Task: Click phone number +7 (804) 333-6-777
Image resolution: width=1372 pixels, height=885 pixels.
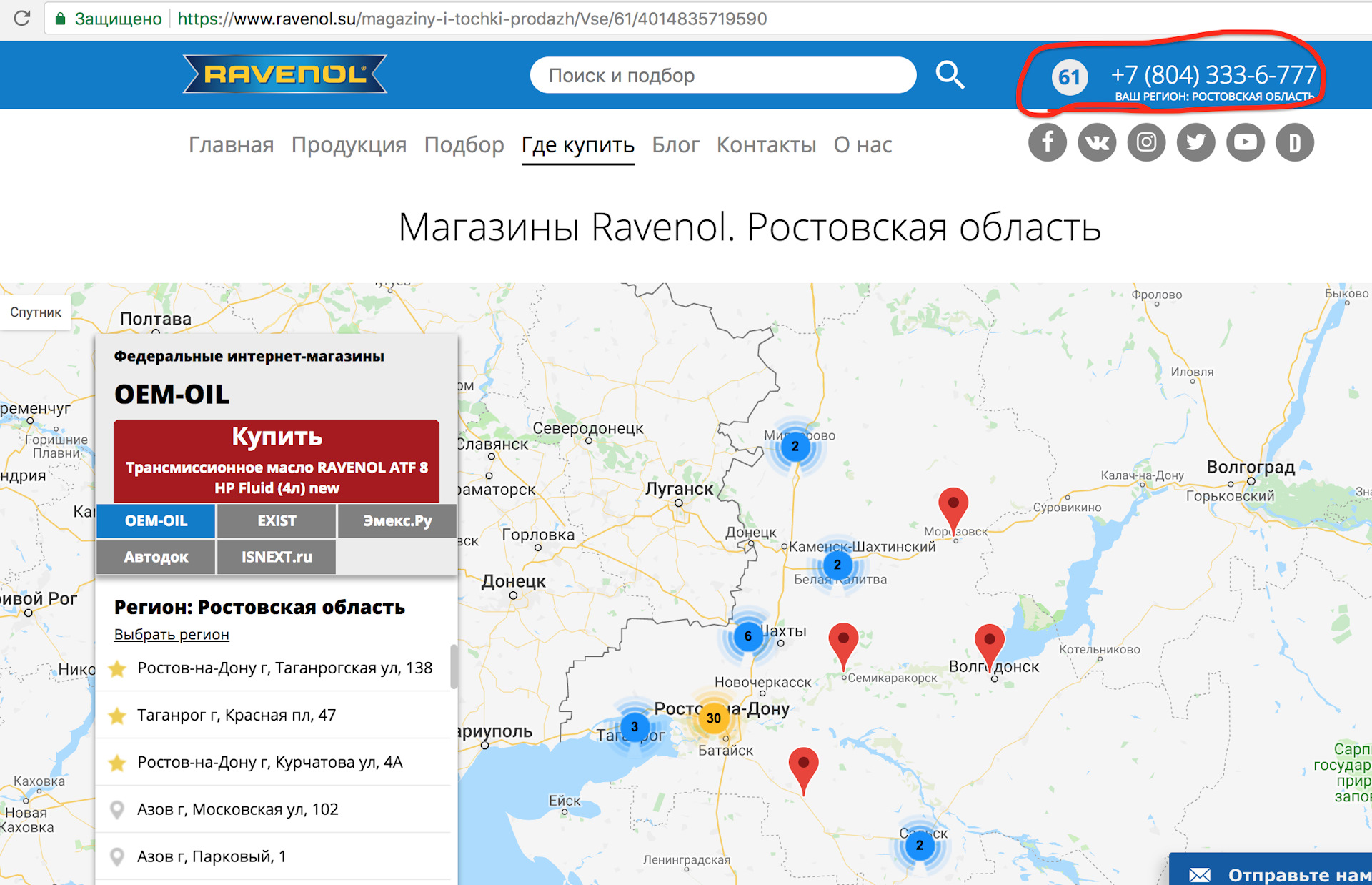Action: [x=1213, y=74]
